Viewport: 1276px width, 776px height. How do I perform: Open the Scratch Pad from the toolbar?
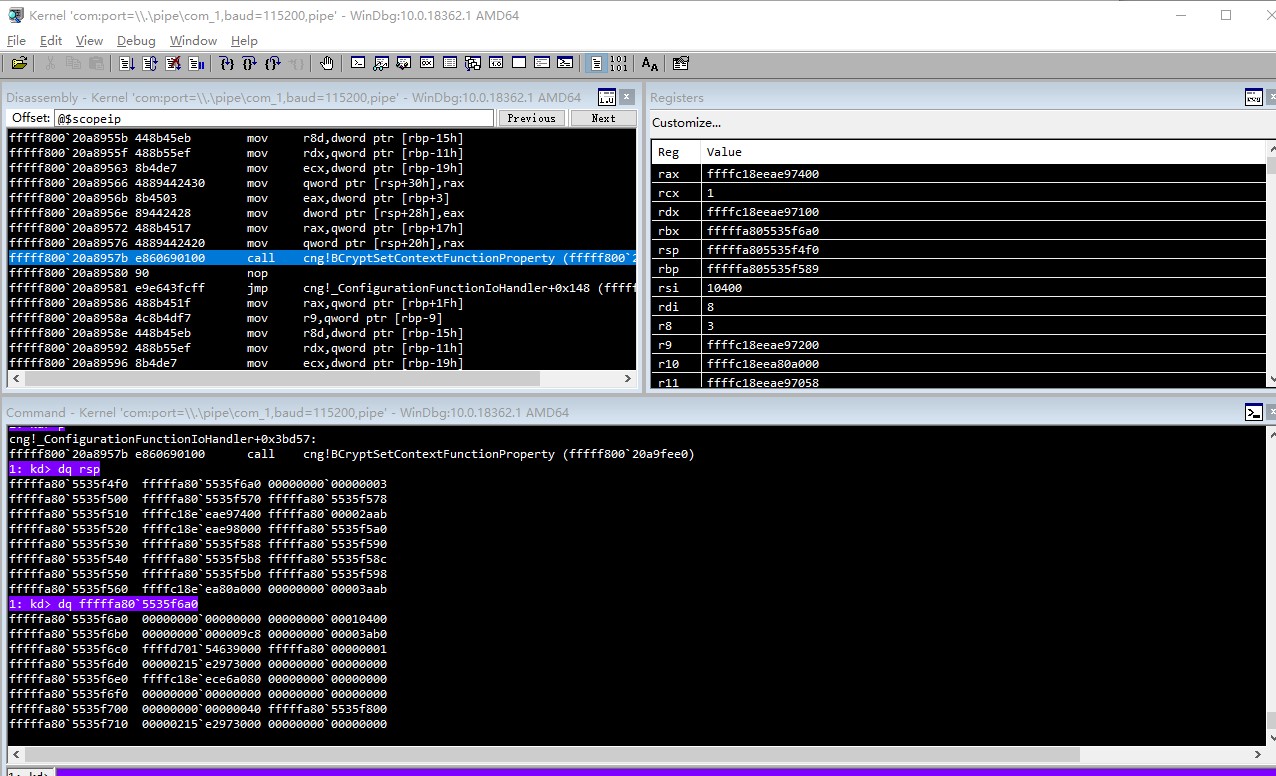point(519,63)
